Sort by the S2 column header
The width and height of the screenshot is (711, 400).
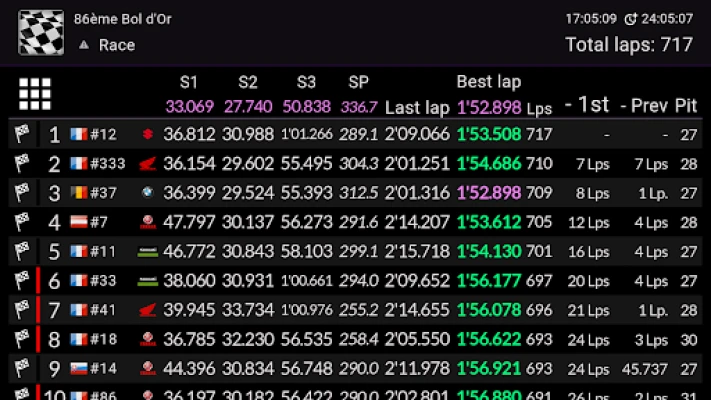click(x=248, y=82)
